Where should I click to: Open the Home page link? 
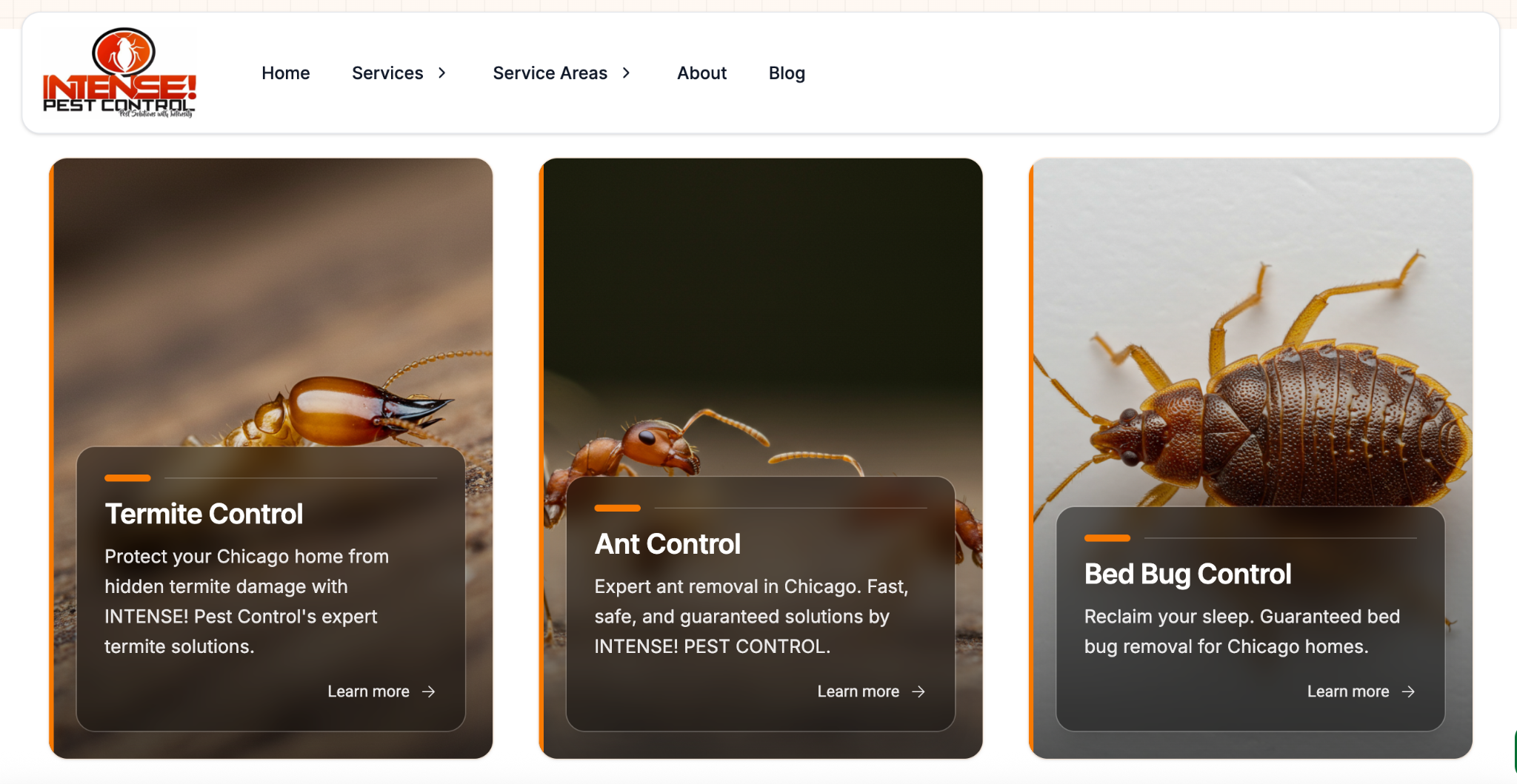[285, 73]
